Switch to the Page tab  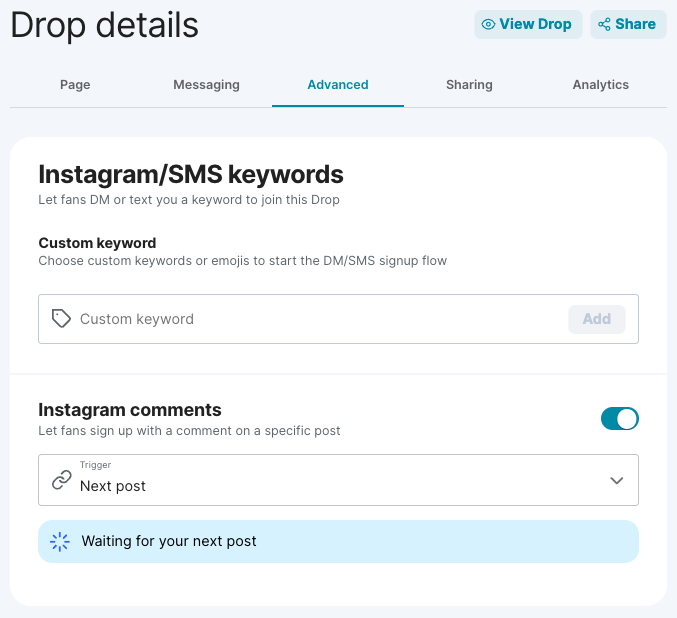click(x=75, y=85)
